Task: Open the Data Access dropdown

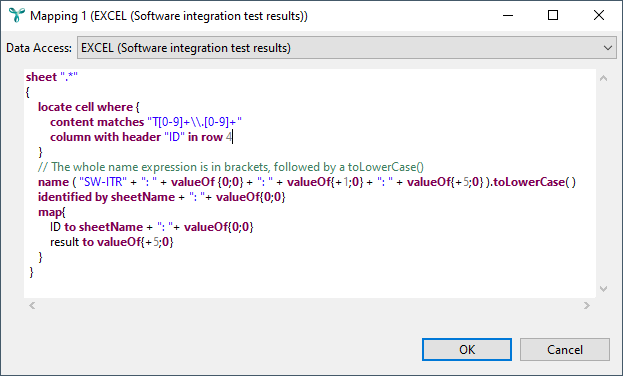Action: click(346, 48)
